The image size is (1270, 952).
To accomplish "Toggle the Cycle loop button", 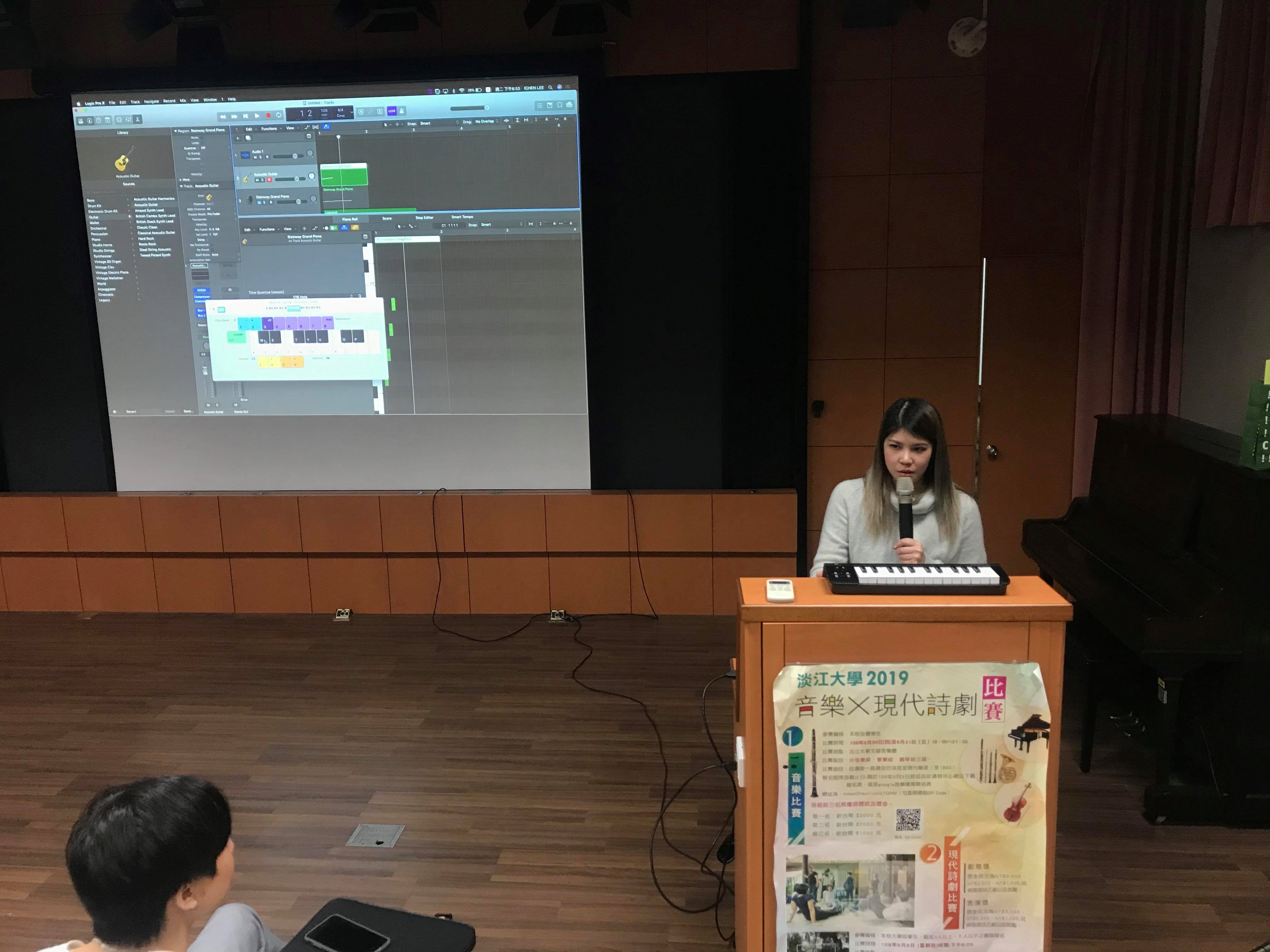I will 279,115.
